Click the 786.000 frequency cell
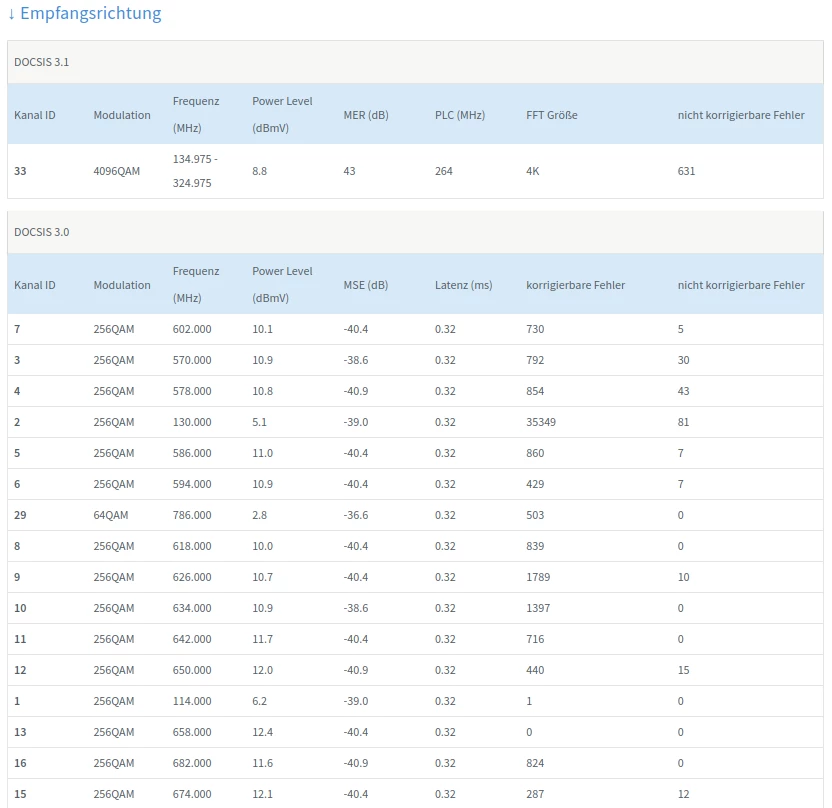832x808 pixels. click(192, 515)
